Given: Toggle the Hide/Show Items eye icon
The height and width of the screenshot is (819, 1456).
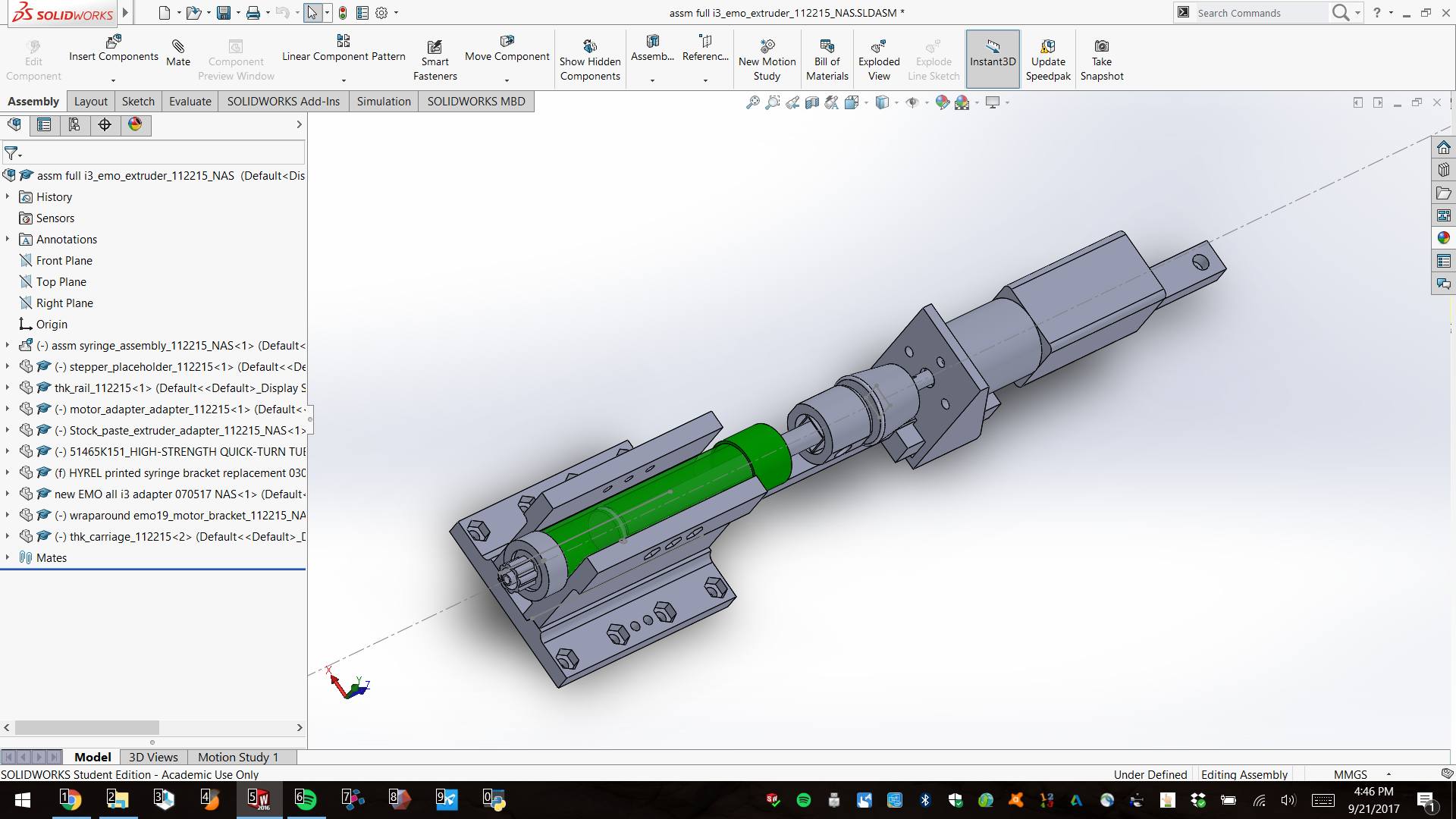Looking at the screenshot, I should click(912, 102).
